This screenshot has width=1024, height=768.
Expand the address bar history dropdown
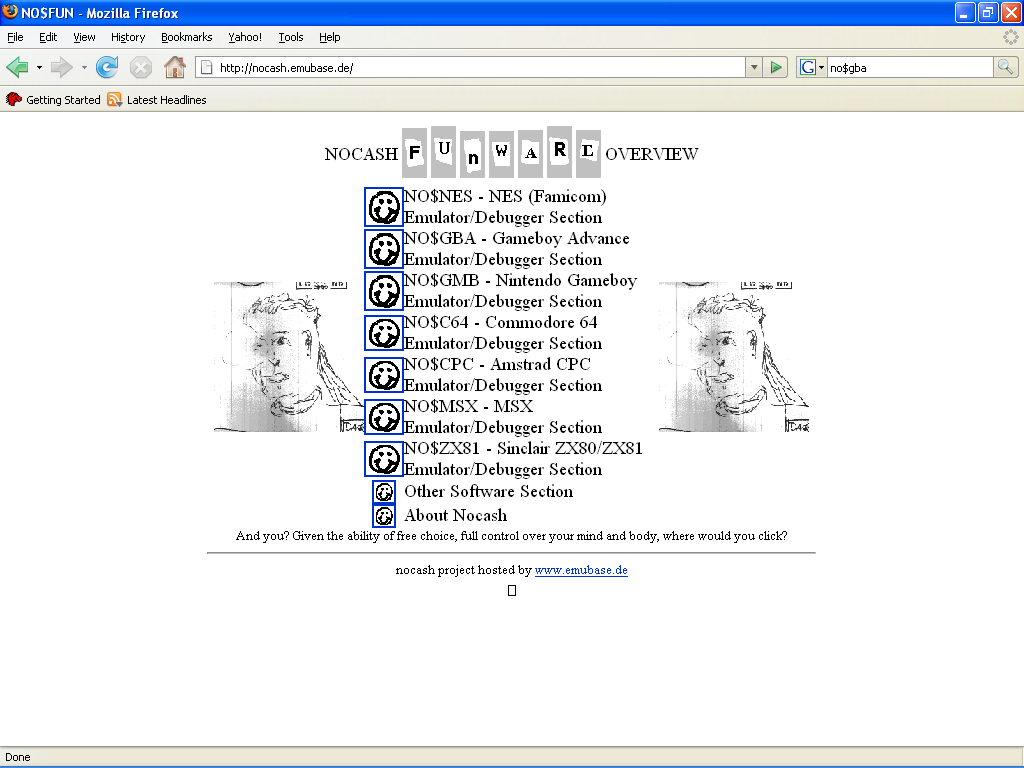[754, 67]
